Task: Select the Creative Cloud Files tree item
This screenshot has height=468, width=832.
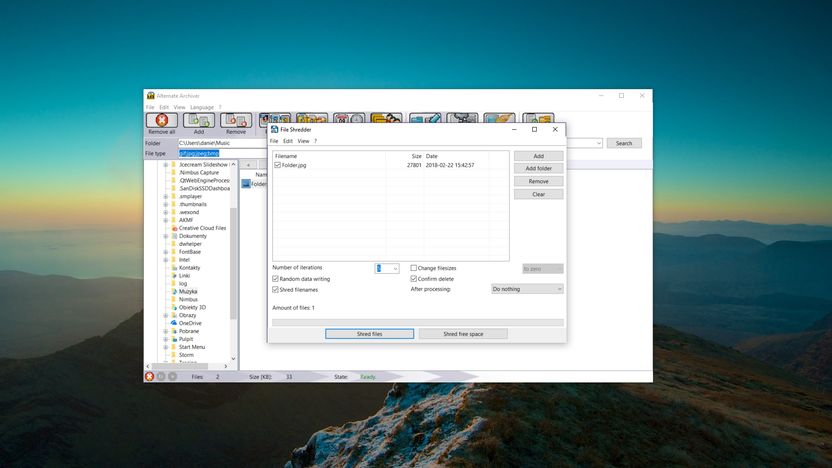Action: [x=202, y=228]
